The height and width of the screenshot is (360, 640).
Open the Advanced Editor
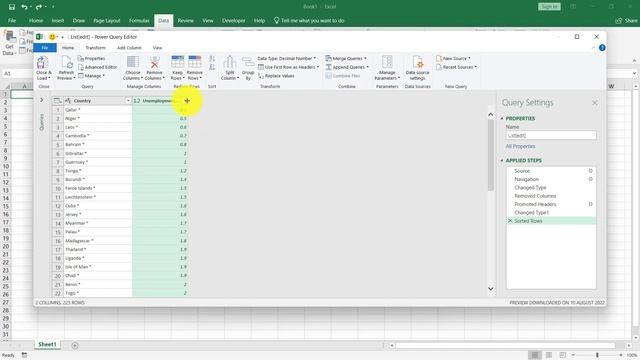(x=98, y=67)
